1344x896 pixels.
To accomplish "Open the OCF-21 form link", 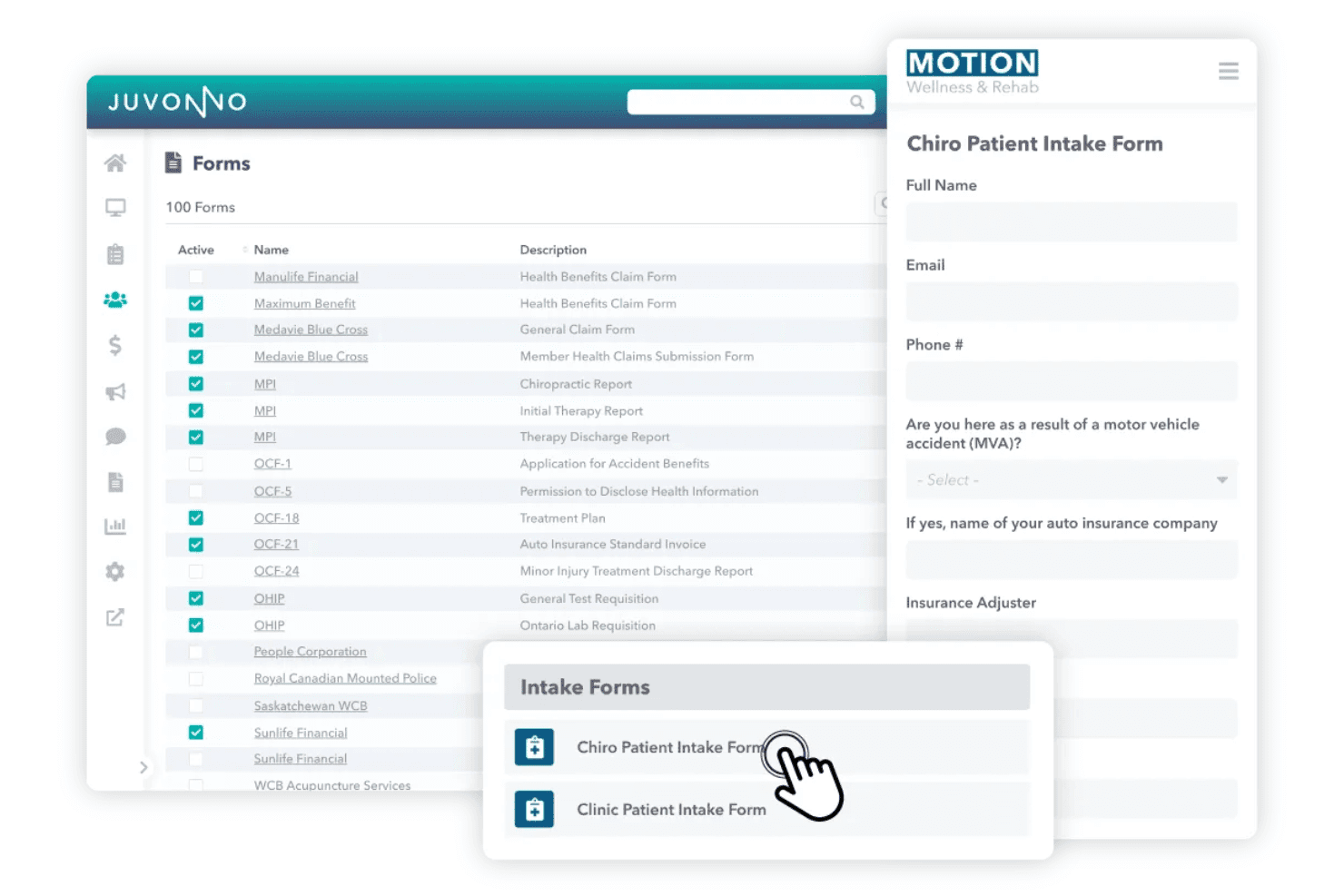I will coord(276,545).
